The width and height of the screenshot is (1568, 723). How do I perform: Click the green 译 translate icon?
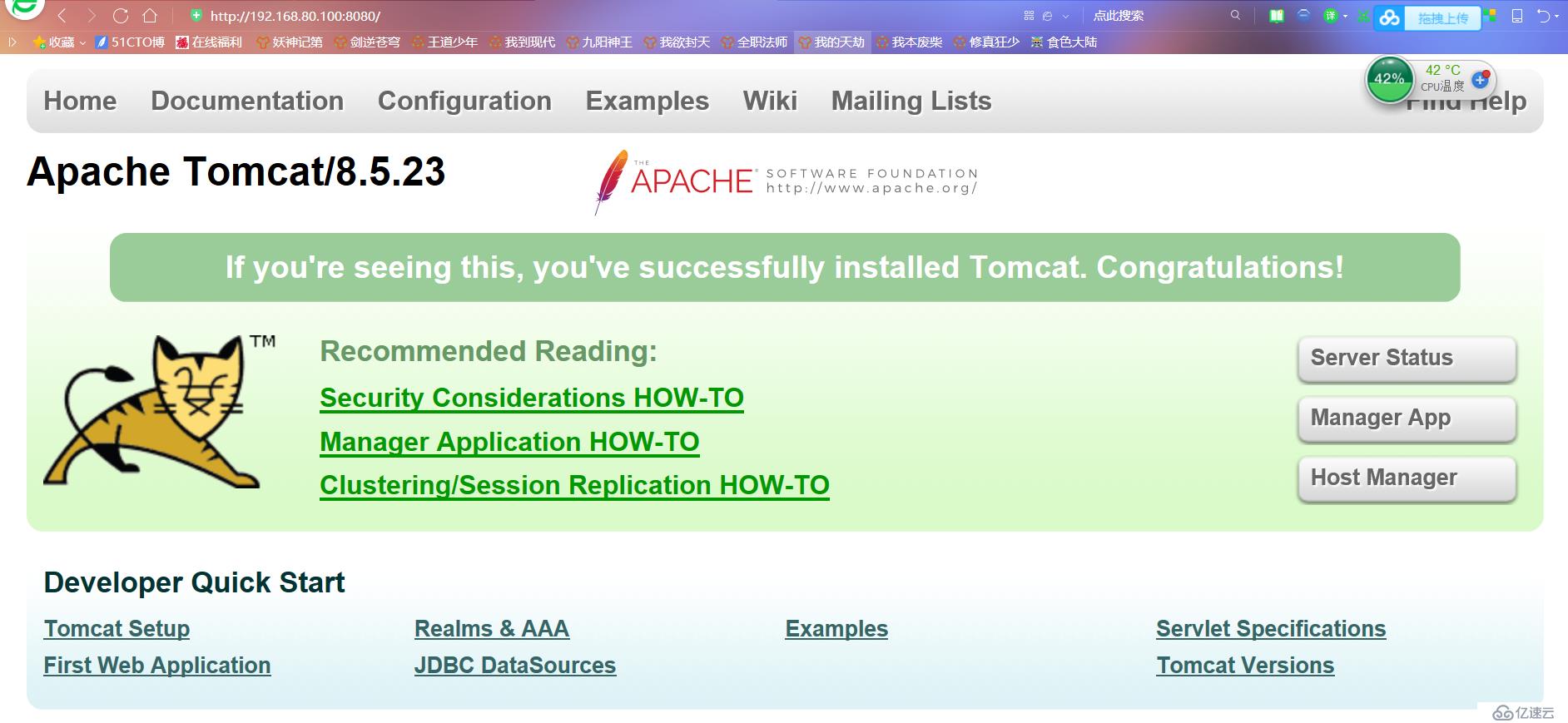click(1331, 16)
